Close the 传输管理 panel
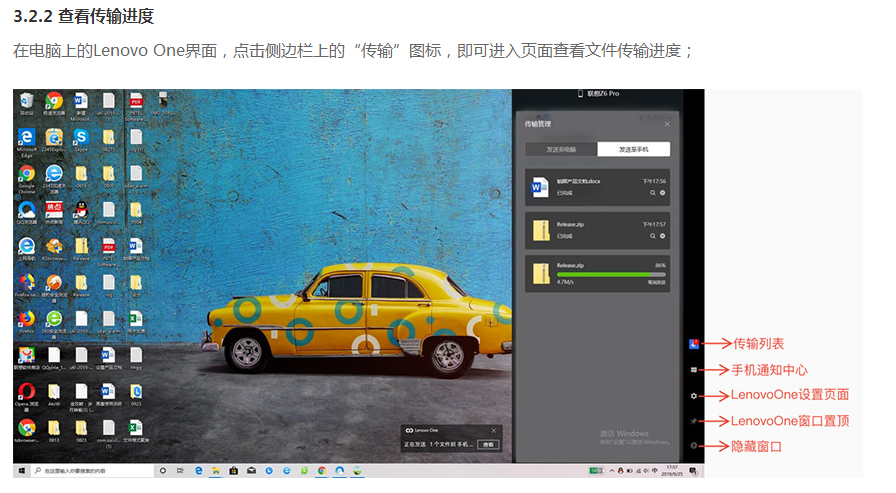This screenshot has width=896, height=493. pyautogui.click(x=667, y=124)
